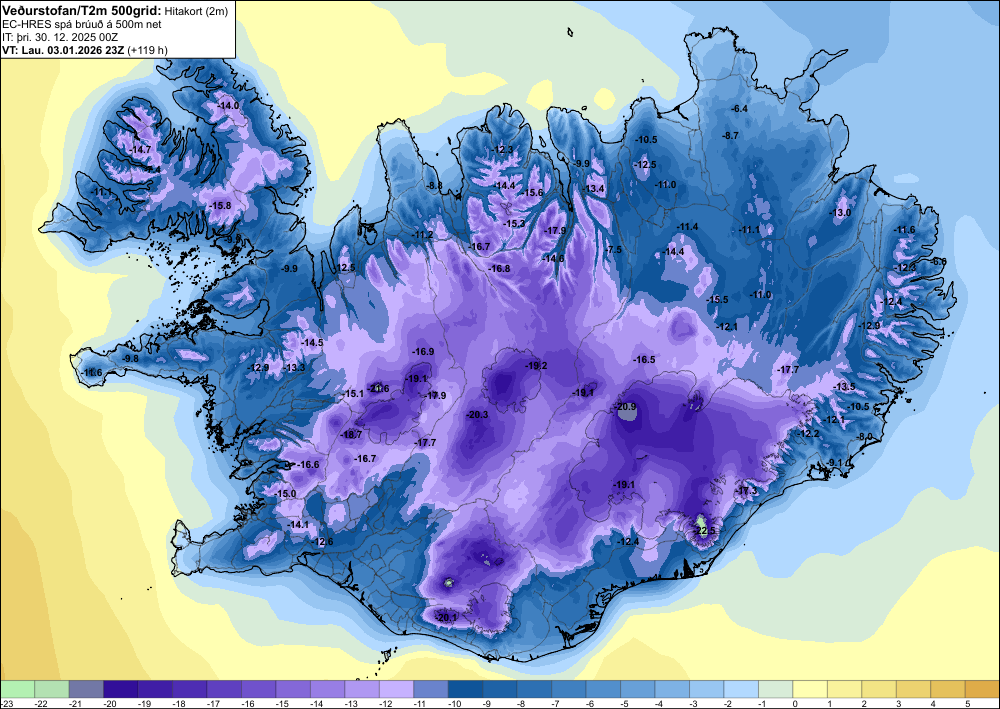Click the -13.3 temperature value

(x=295, y=368)
